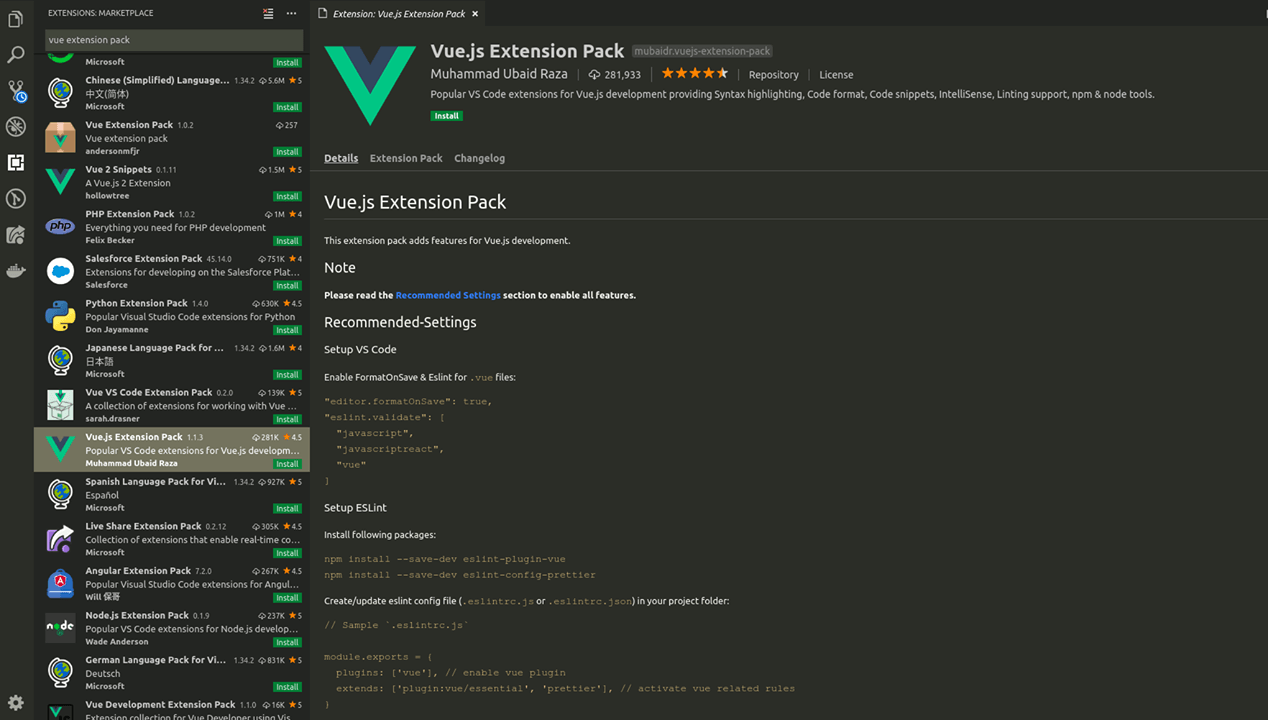This screenshot has width=1268, height=720.
Task: Install Vue.js Extension Pack from details page
Action: (447, 116)
